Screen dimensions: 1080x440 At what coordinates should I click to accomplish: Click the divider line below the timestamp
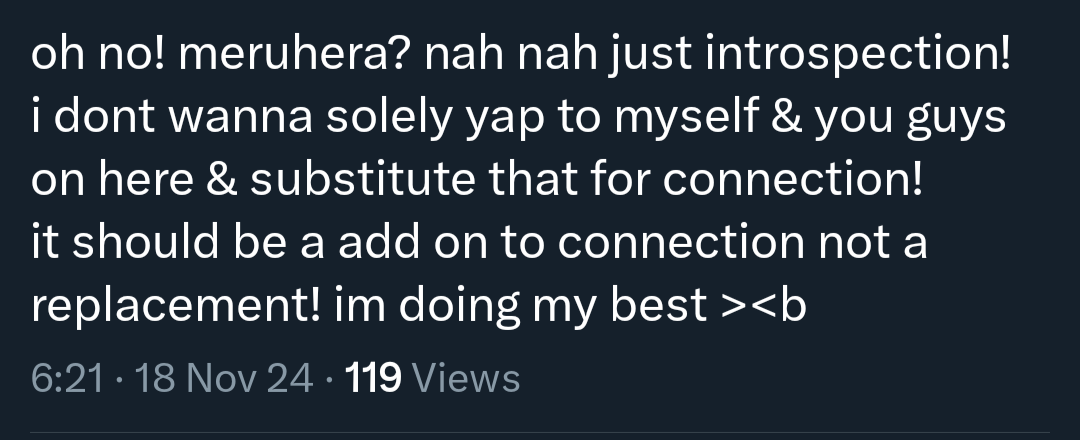[540, 433]
